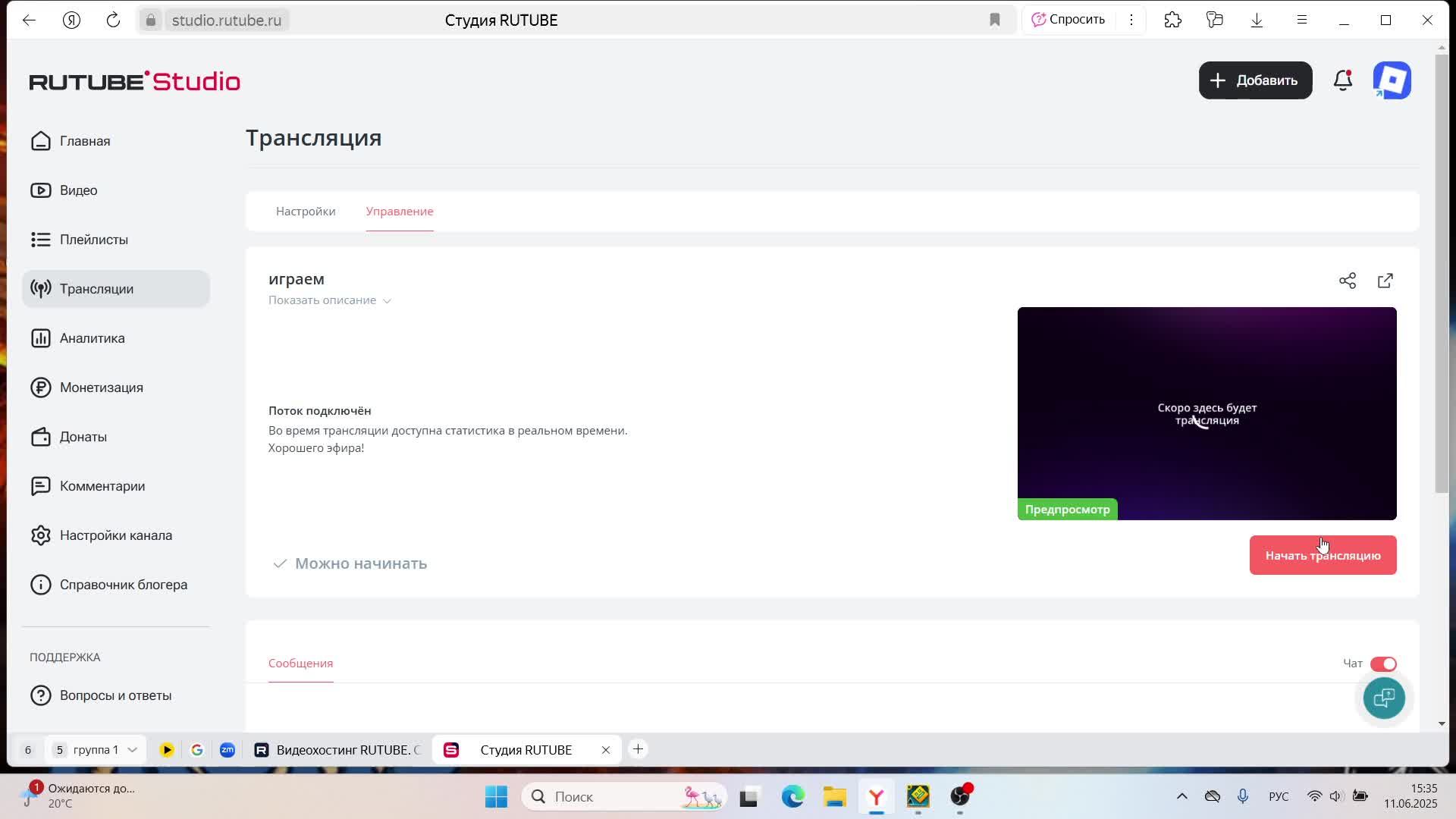Open the Спросить options three-dot menu
Image resolution: width=1456 pixels, height=819 pixels.
1131,20
